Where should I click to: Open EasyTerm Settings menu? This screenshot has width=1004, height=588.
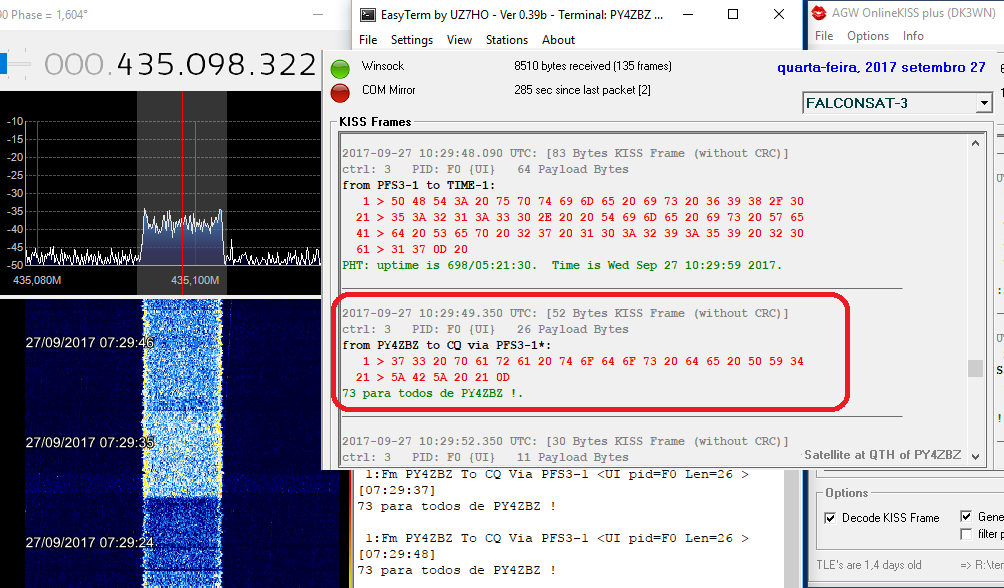412,40
